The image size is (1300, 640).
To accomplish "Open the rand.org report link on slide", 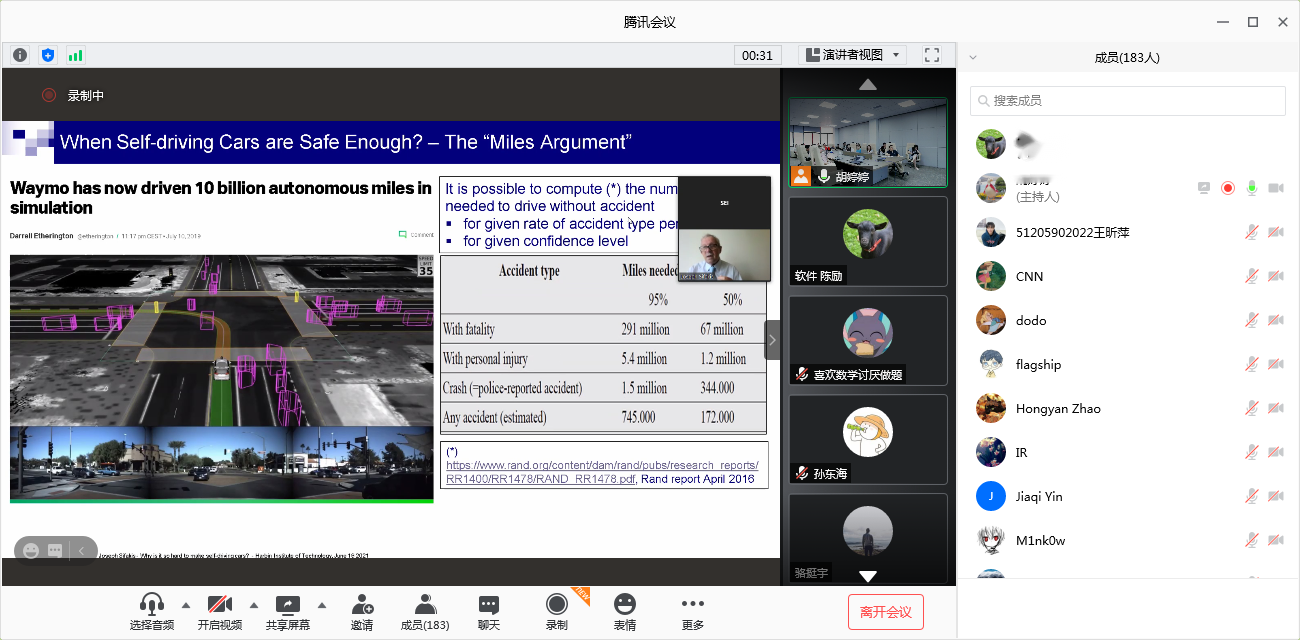I will [602, 465].
